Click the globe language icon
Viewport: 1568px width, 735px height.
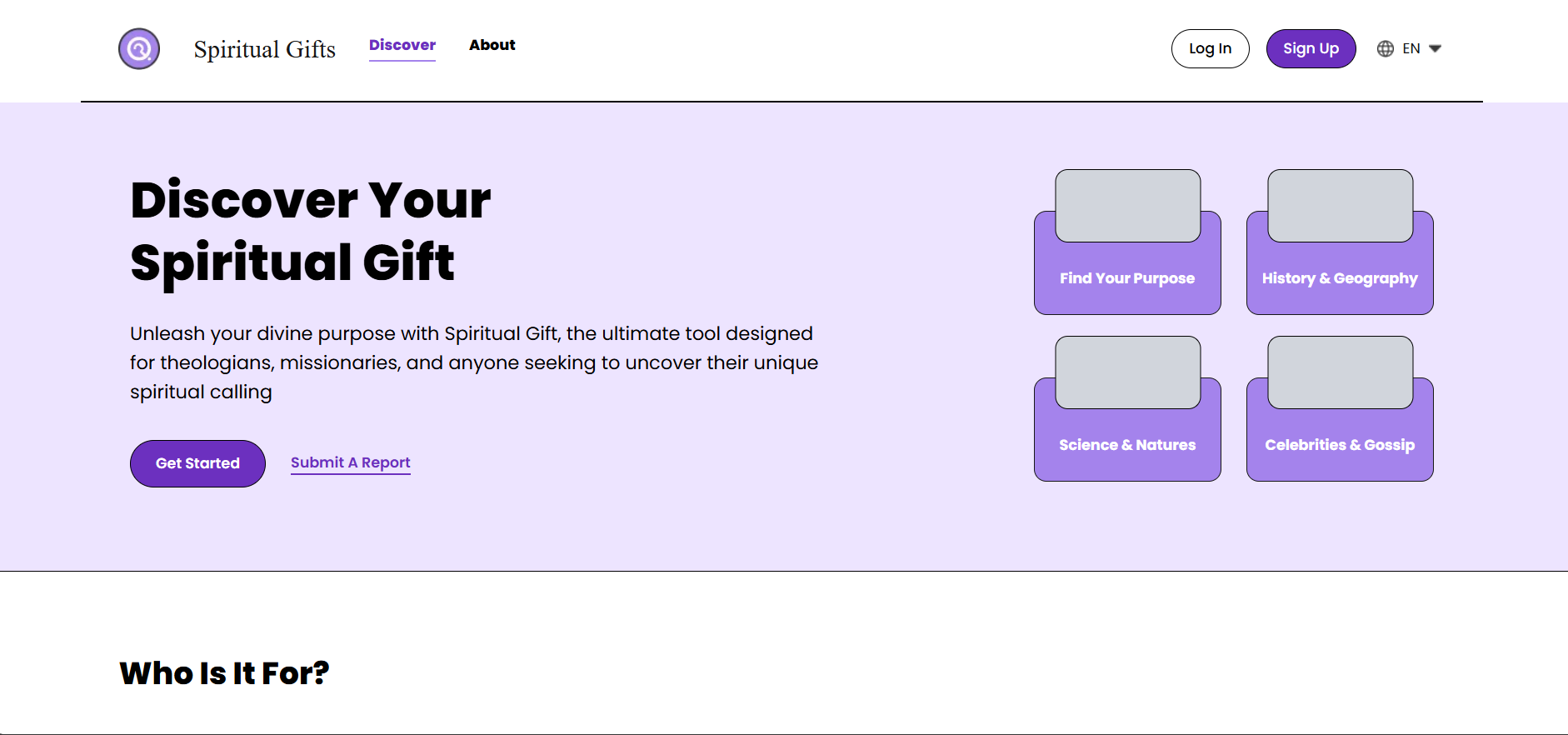(1385, 48)
